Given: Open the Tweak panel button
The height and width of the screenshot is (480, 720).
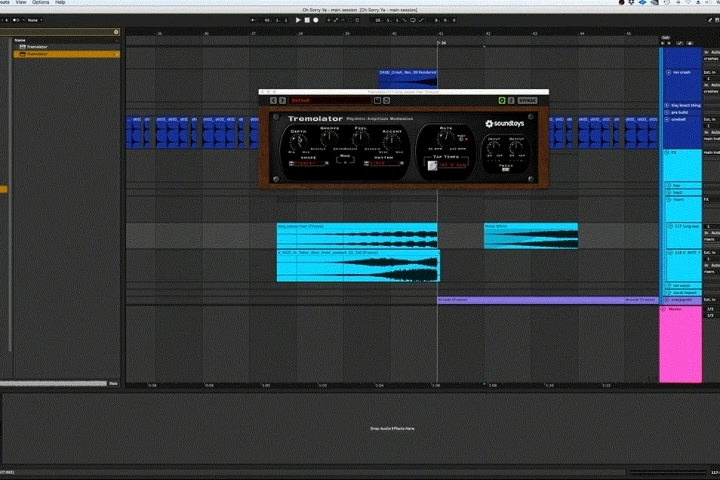Looking at the screenshot, I should point(506,169).
